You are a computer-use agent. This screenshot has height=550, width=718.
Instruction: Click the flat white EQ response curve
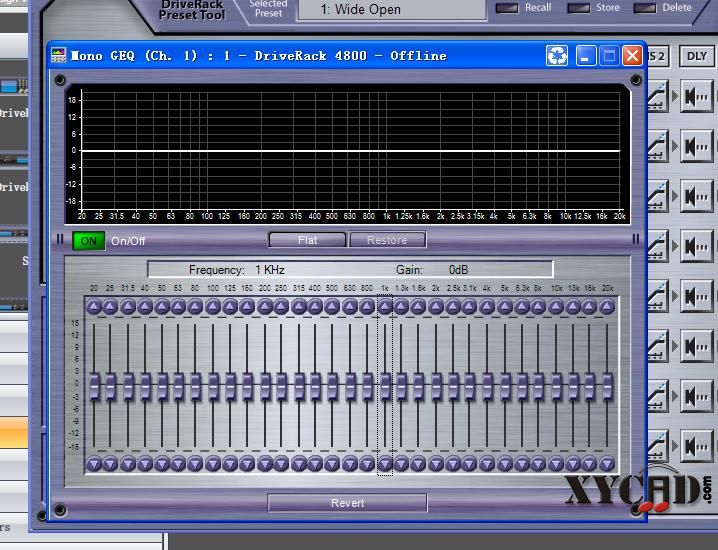click(x=350, y=151)
